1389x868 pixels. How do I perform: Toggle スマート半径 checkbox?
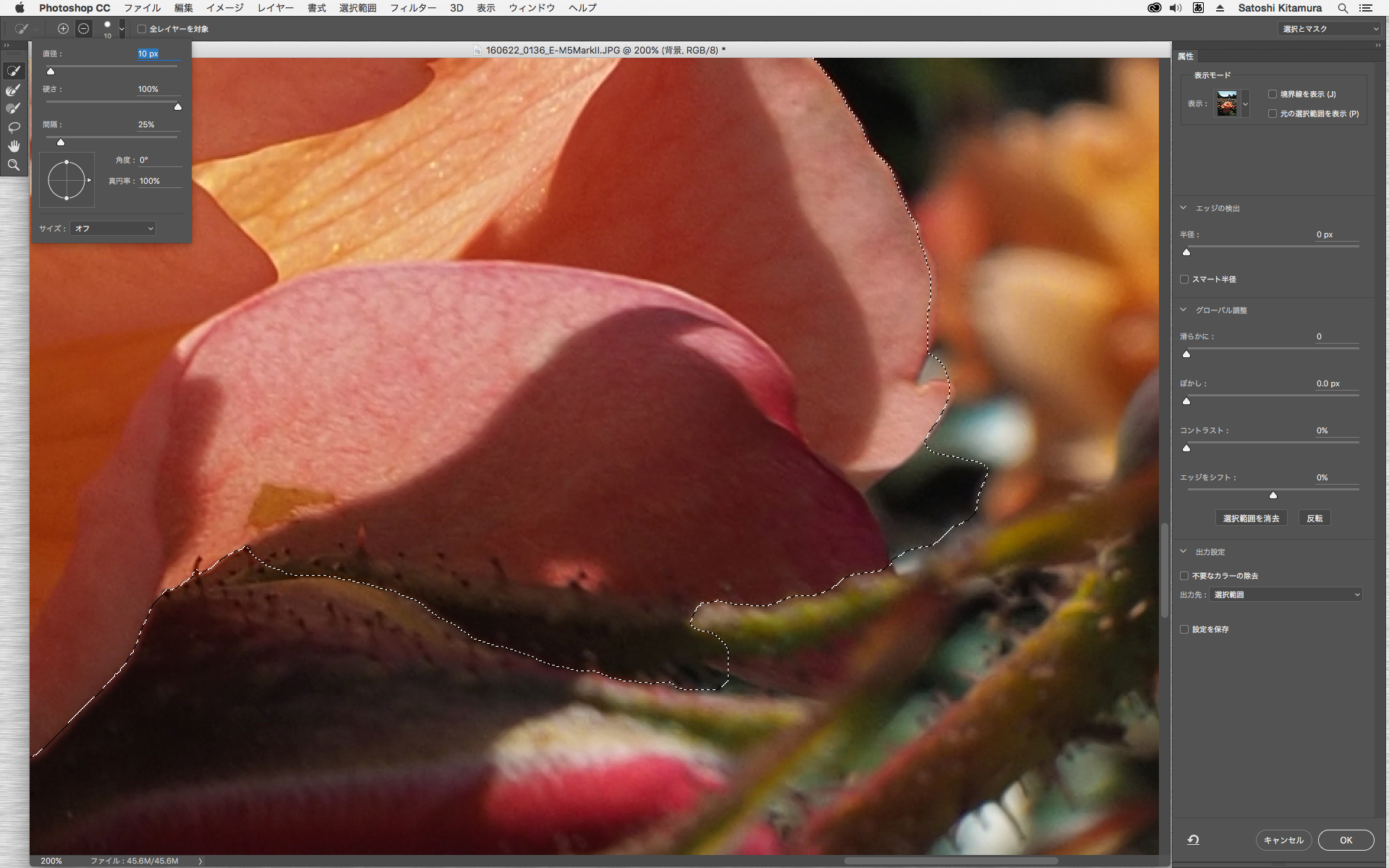click(x=1184, y=279)
